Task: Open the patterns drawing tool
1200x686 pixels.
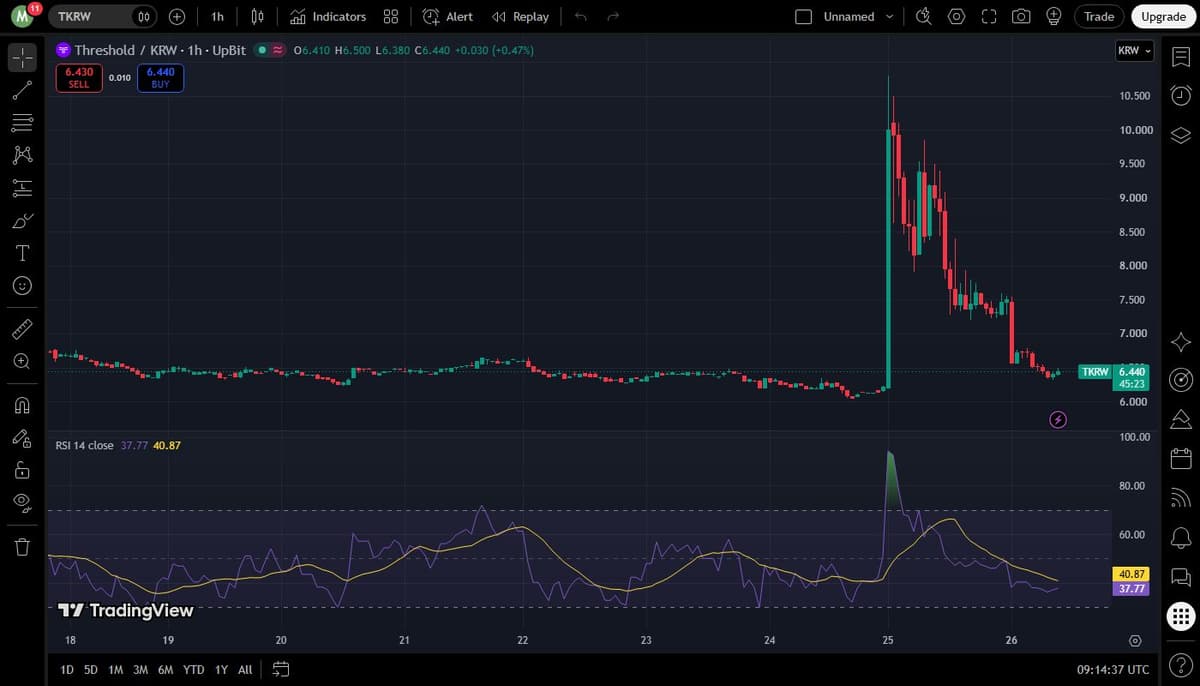Action: (22, 155)
